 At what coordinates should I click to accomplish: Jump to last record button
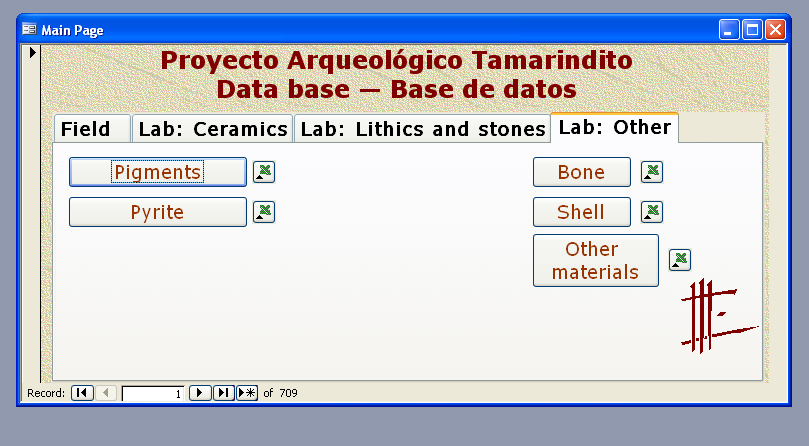(x=224, y=393)
